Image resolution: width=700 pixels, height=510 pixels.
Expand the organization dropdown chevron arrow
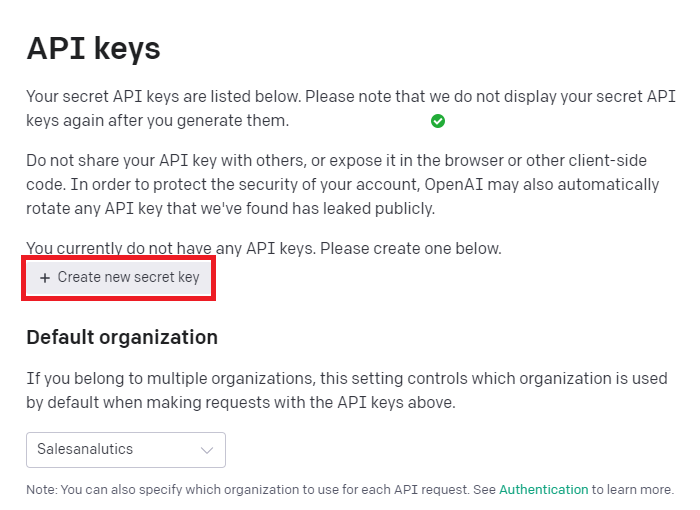207,451
